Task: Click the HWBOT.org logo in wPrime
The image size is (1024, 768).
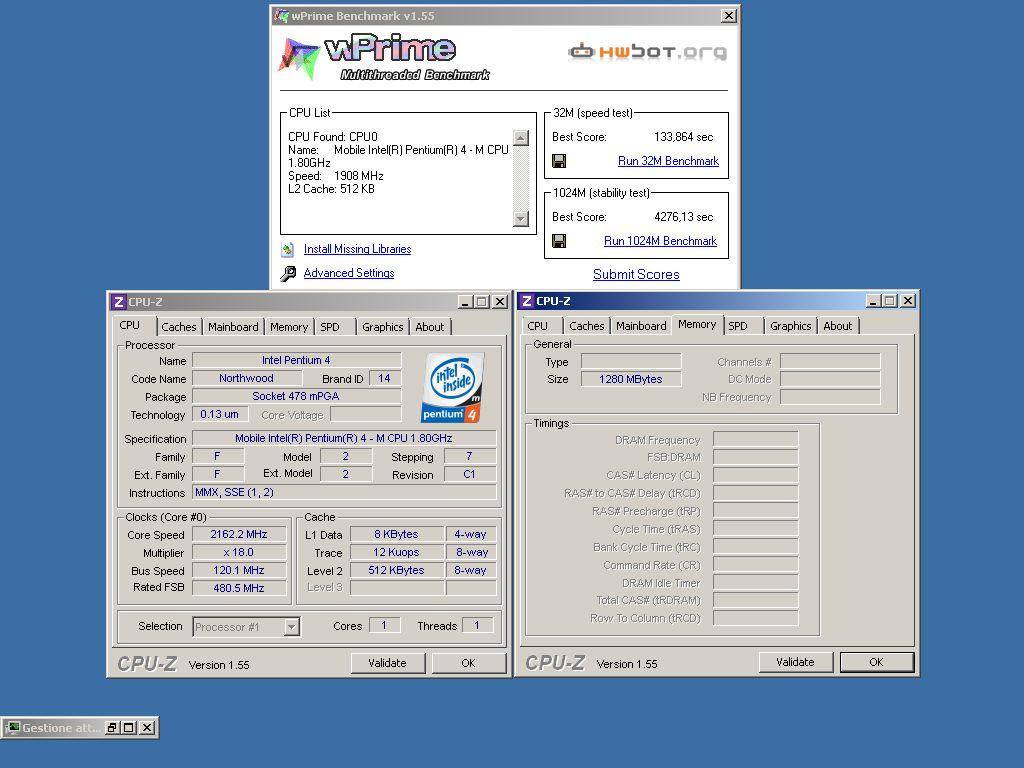Action: tap(647, 52)
